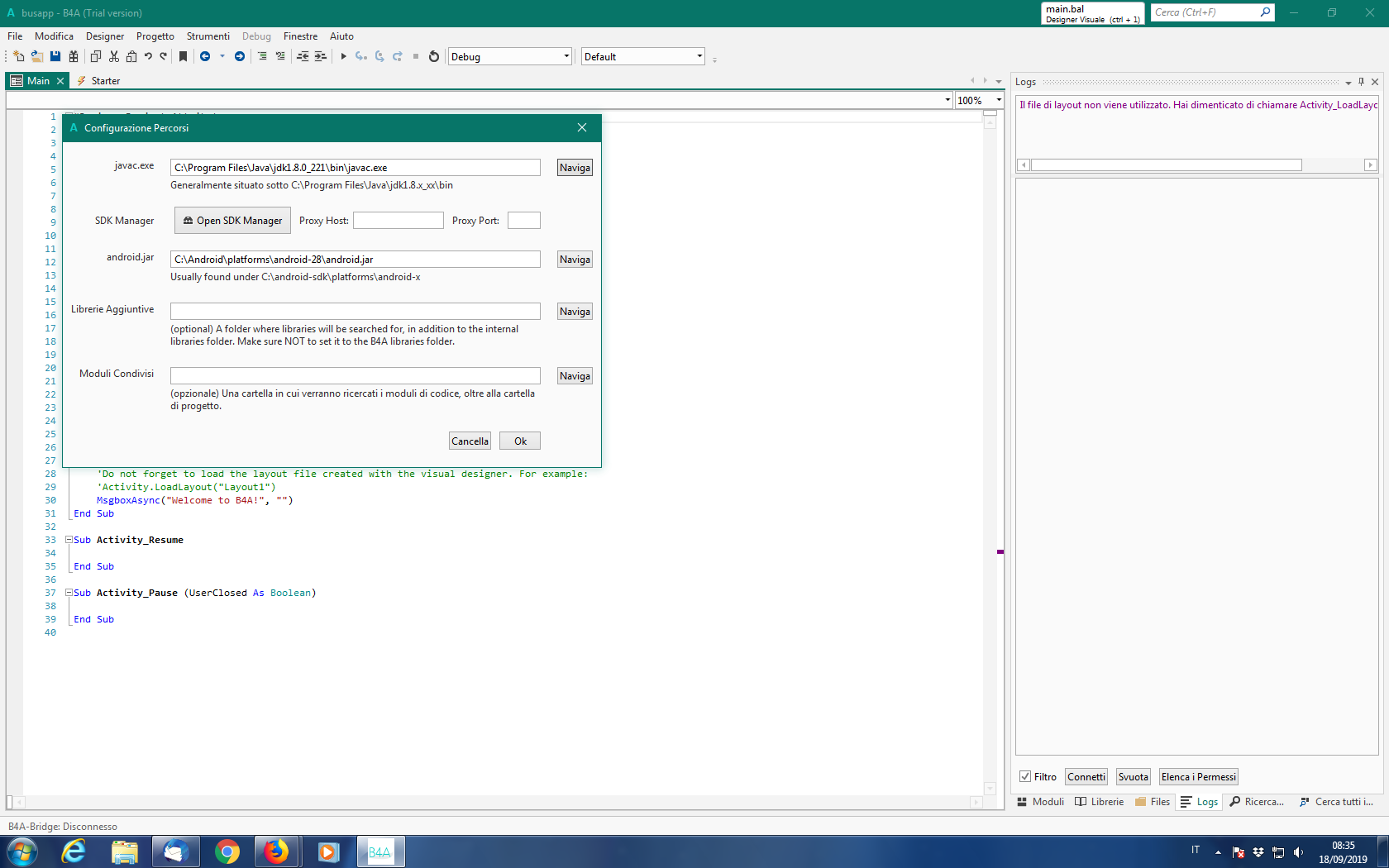Pin the Logs panel with pushpin icon

(1361, 82)
